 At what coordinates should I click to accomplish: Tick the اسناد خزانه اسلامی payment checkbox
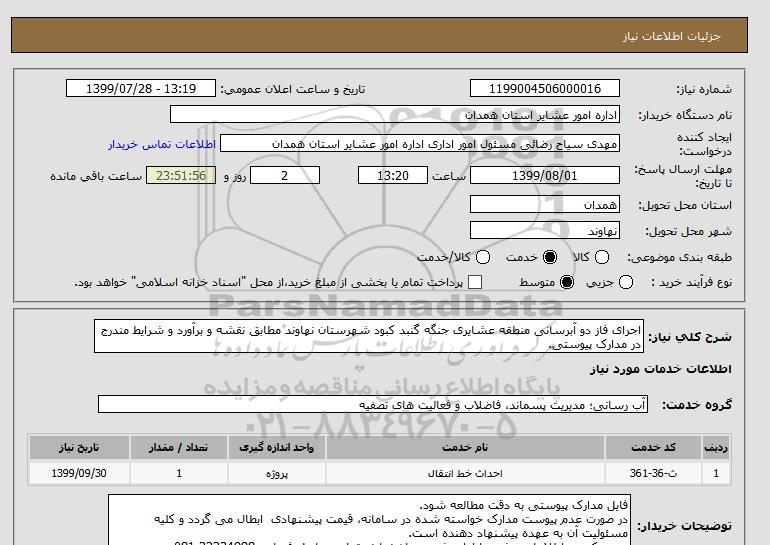click(x=475, y=282)
